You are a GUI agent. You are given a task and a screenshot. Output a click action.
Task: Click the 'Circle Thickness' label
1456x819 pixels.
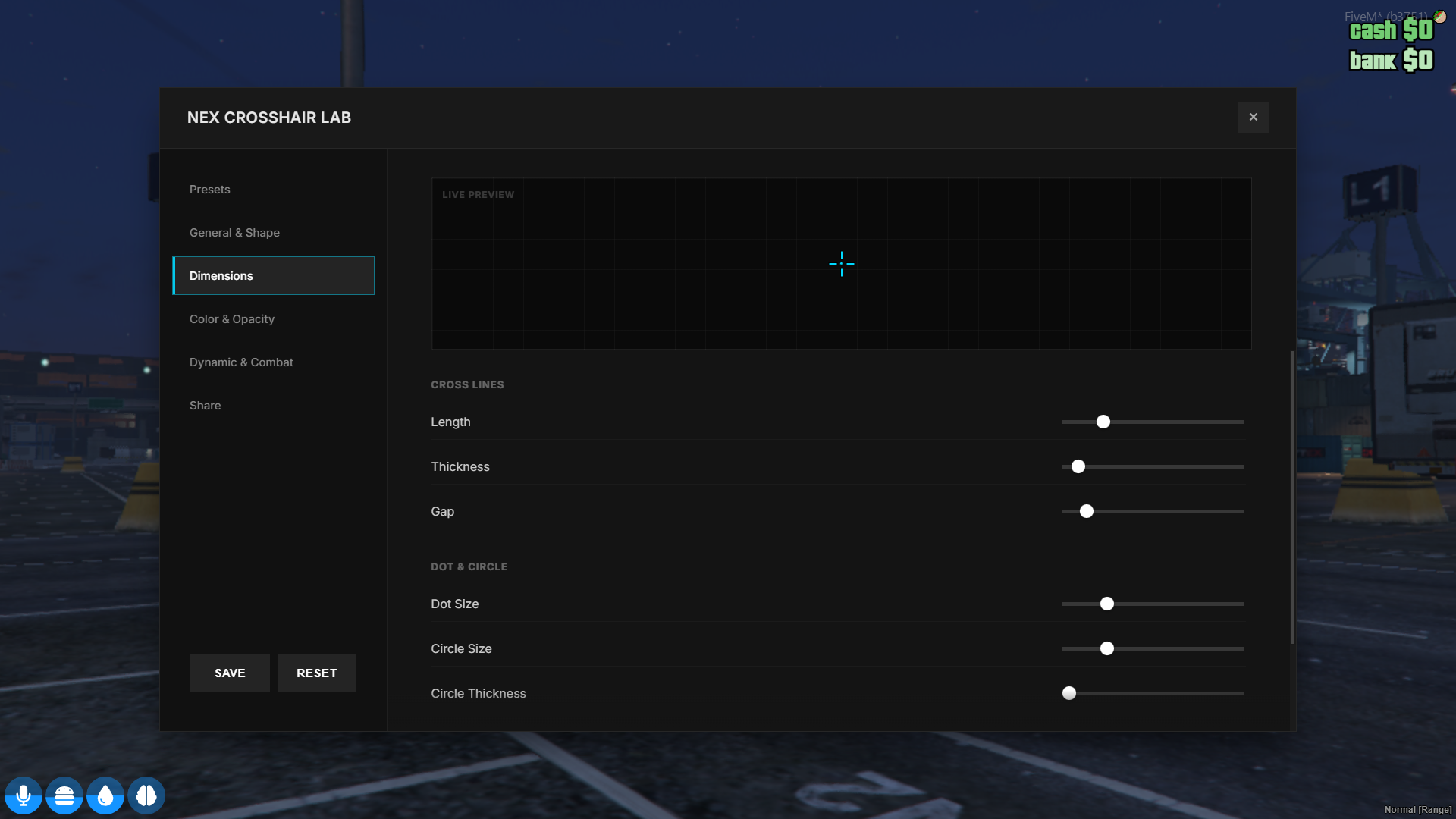pyautogui.click(x=479, y=693)
